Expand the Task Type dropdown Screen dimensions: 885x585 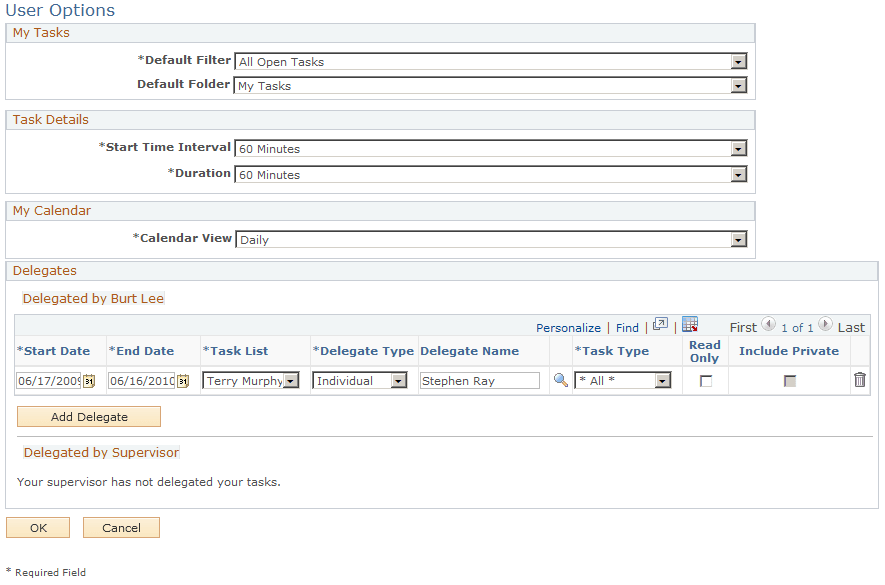pos(661,380)
